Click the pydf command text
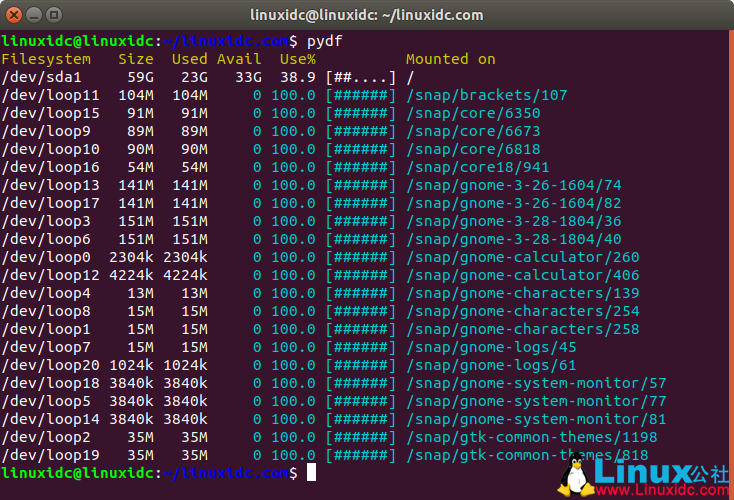 324,42
